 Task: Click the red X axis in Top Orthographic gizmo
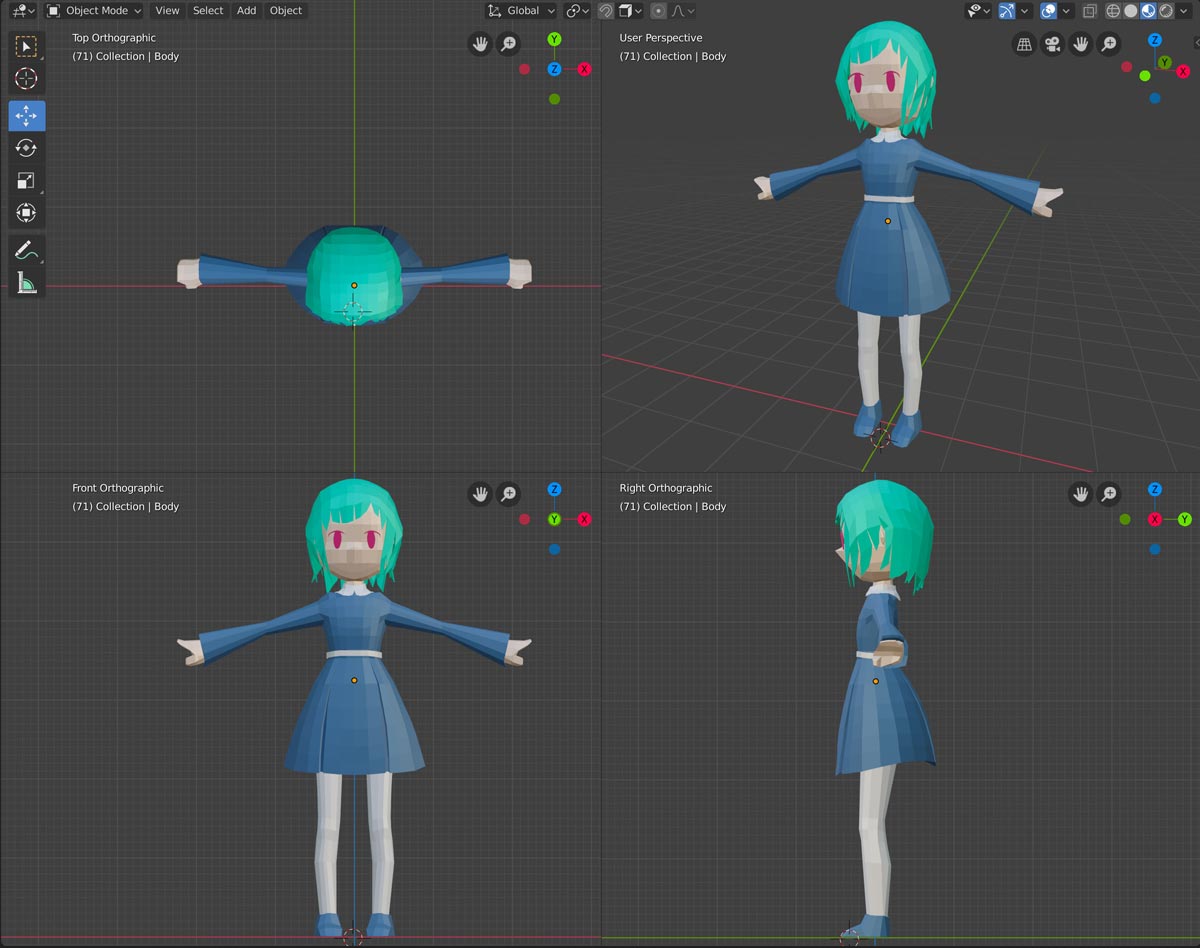click(584, 69)
